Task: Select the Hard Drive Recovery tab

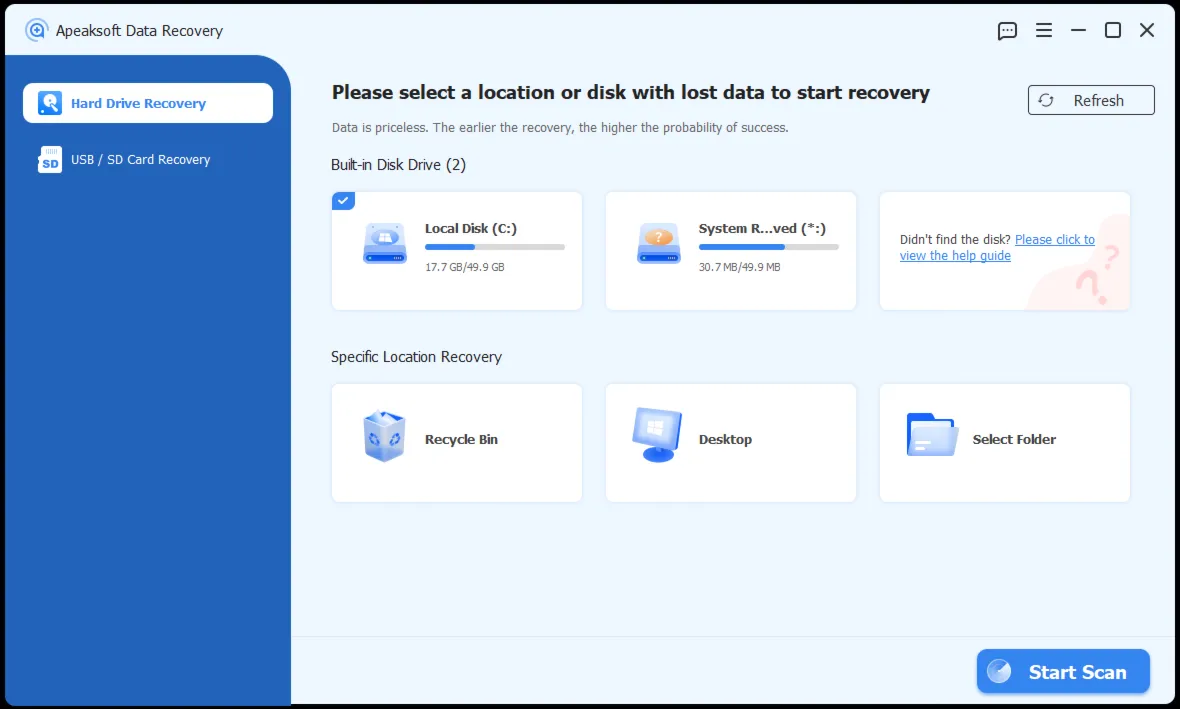Action: pos(148,103)
